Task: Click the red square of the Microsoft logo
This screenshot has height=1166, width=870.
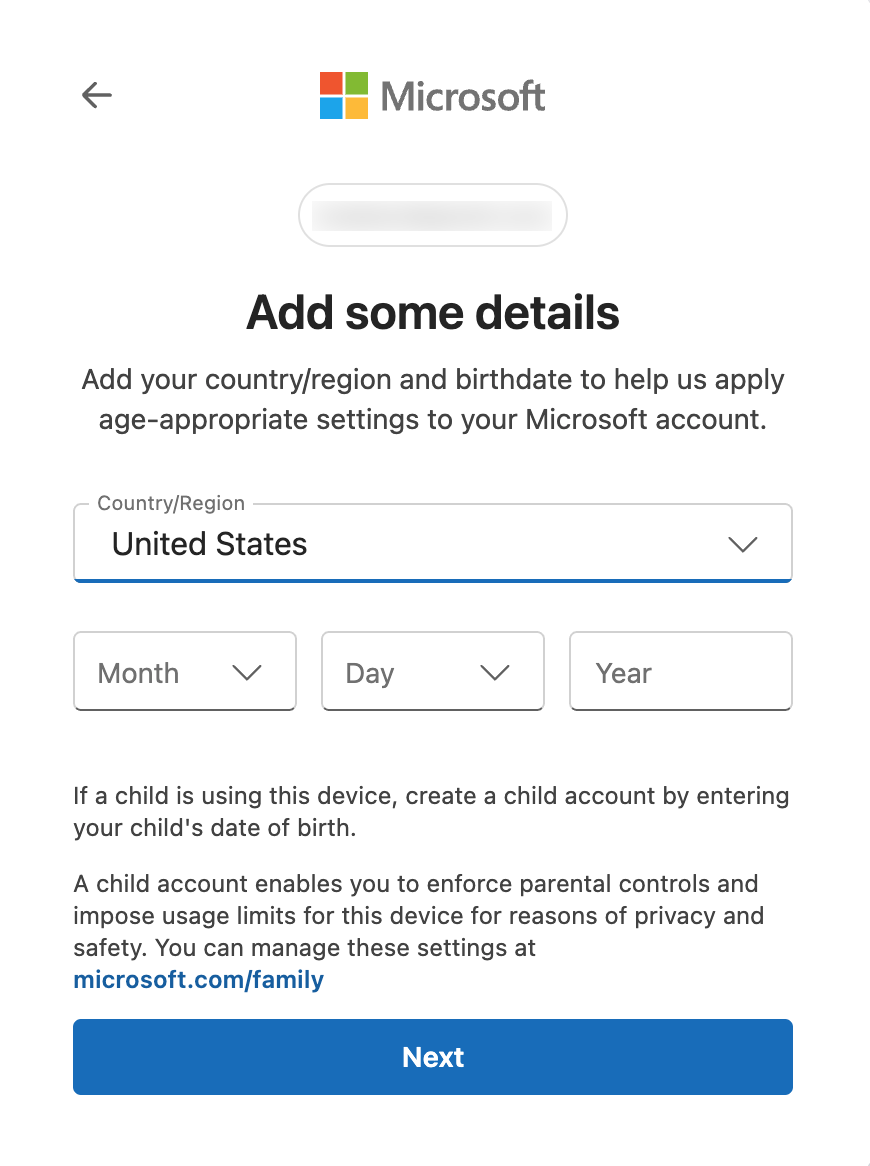Action: point(331,83)
